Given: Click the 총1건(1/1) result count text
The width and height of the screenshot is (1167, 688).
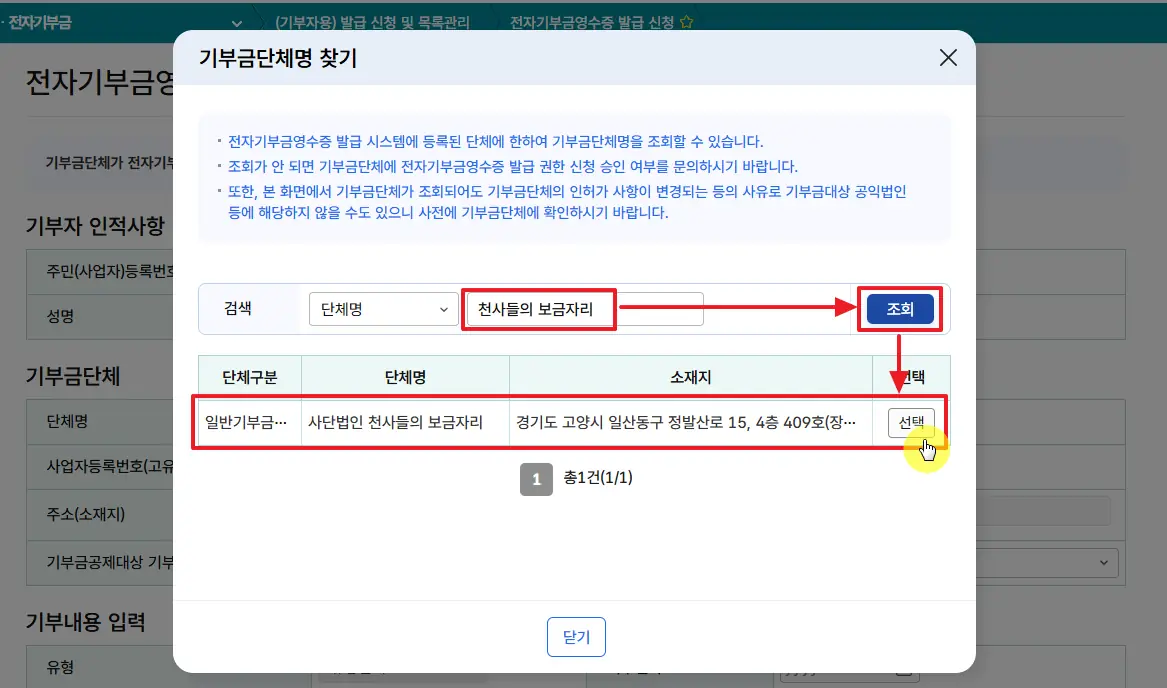Looking at the screenshot, I should point(598,478).
